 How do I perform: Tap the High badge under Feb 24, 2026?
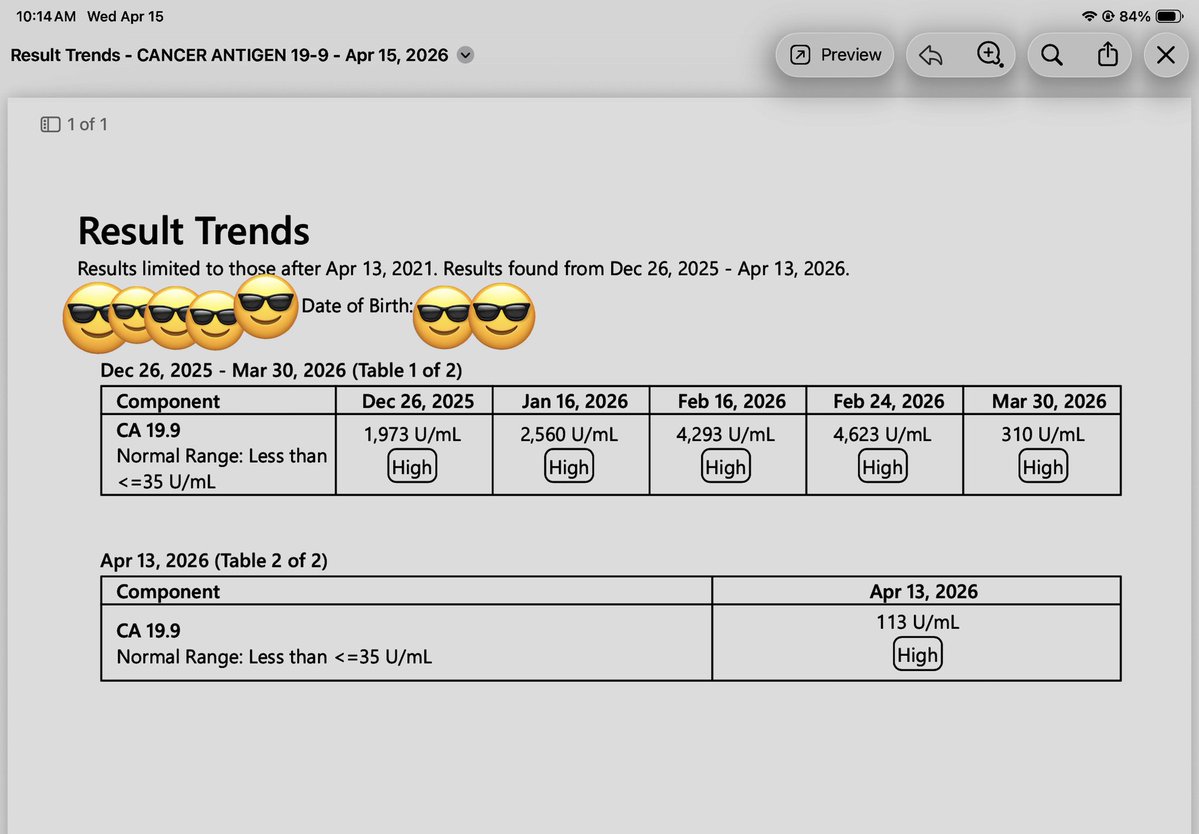click(x=882, y=466)
